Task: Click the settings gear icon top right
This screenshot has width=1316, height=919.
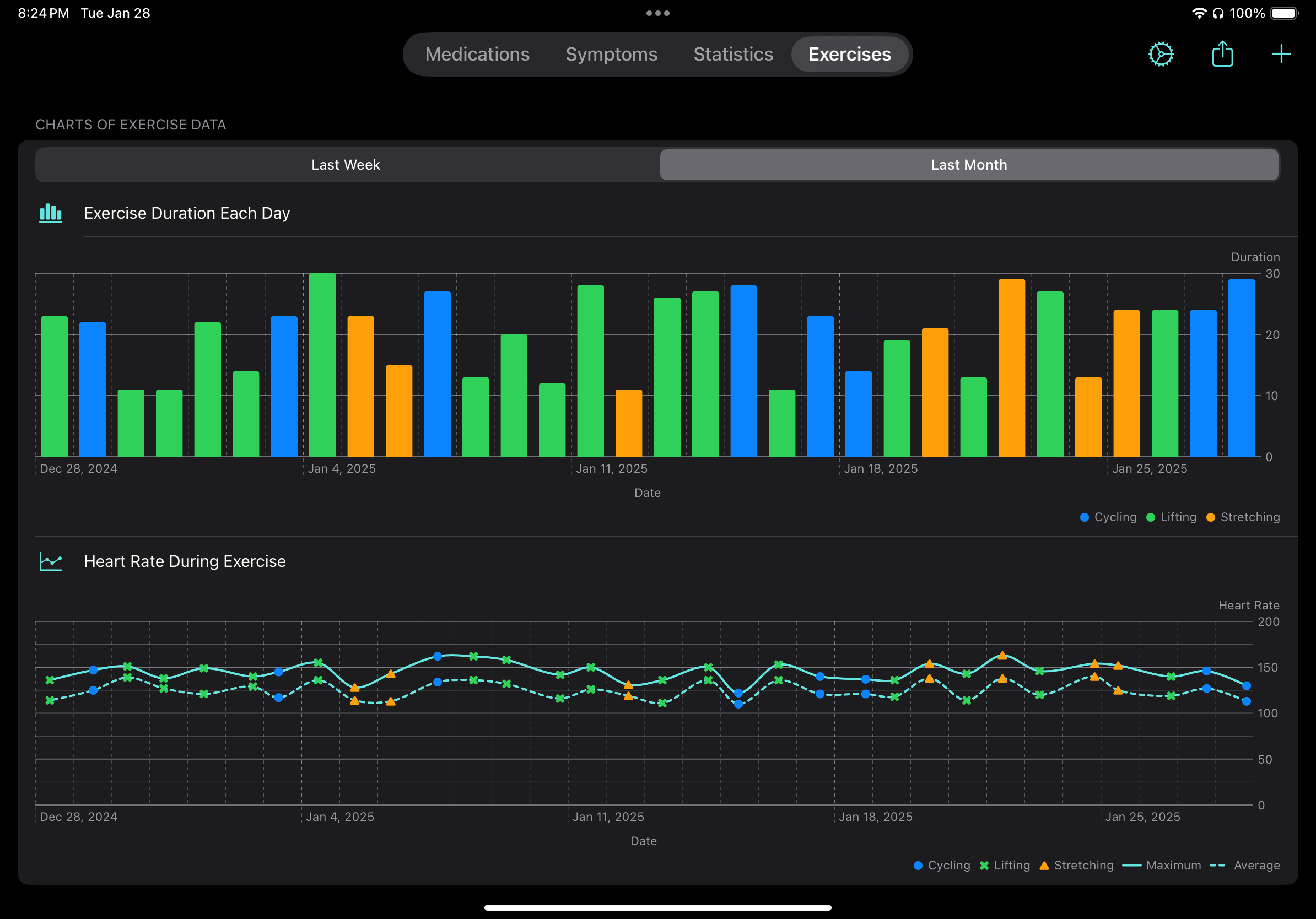Action: [1163, 55]
